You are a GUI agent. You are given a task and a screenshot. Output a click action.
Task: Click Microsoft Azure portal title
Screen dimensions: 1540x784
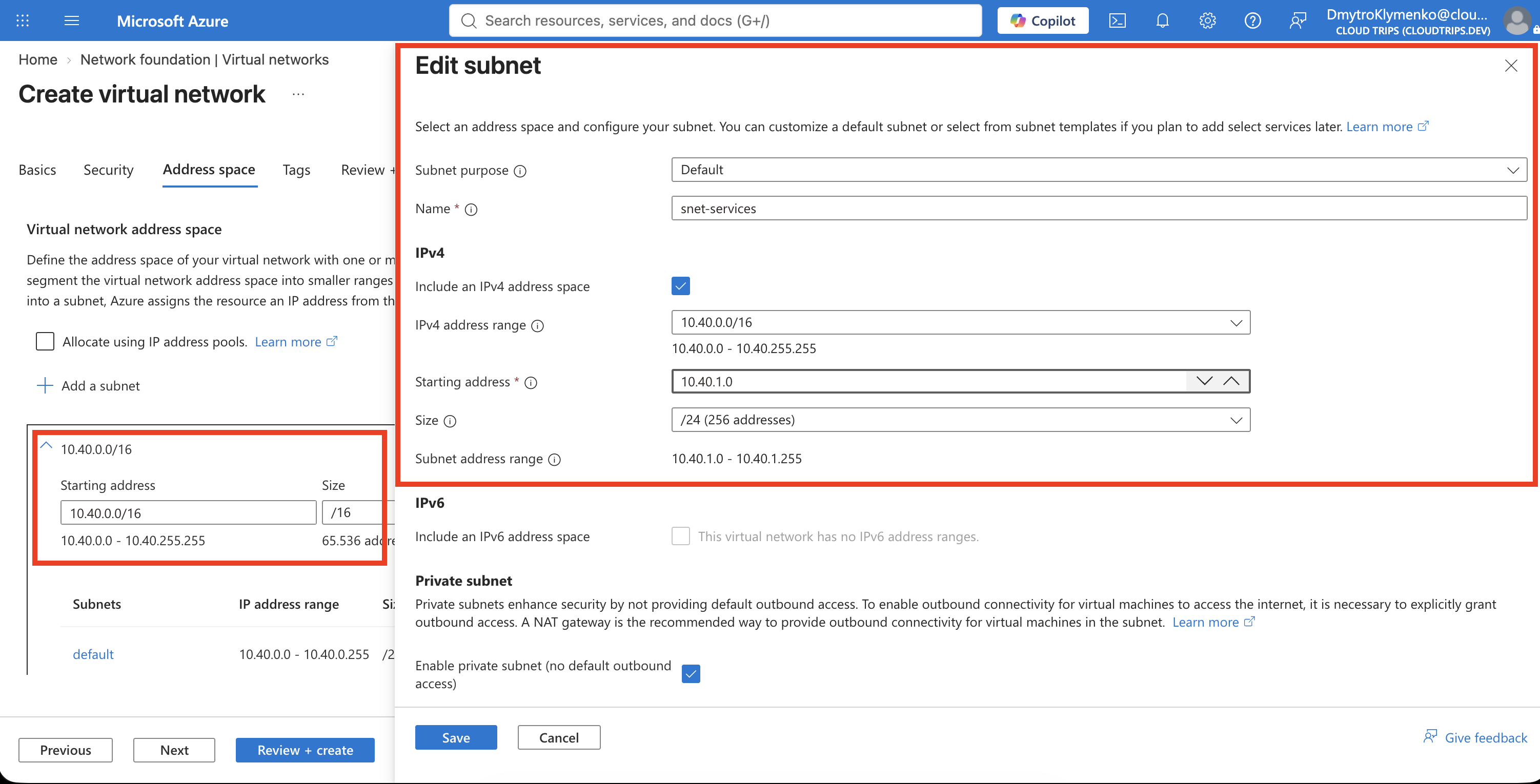(172, 21)
